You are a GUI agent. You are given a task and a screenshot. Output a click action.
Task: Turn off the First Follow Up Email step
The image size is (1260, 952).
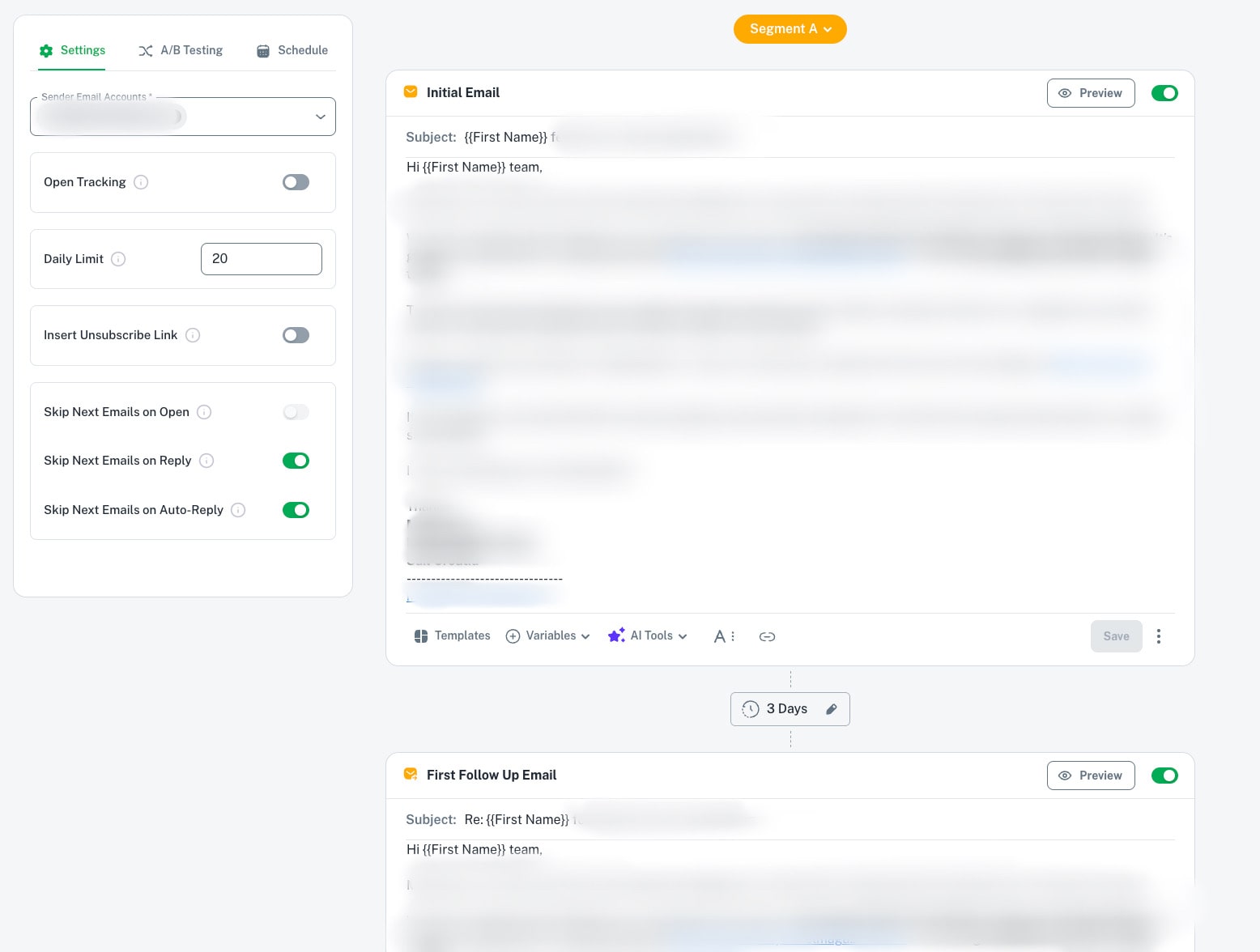[x=1164, y=775]
